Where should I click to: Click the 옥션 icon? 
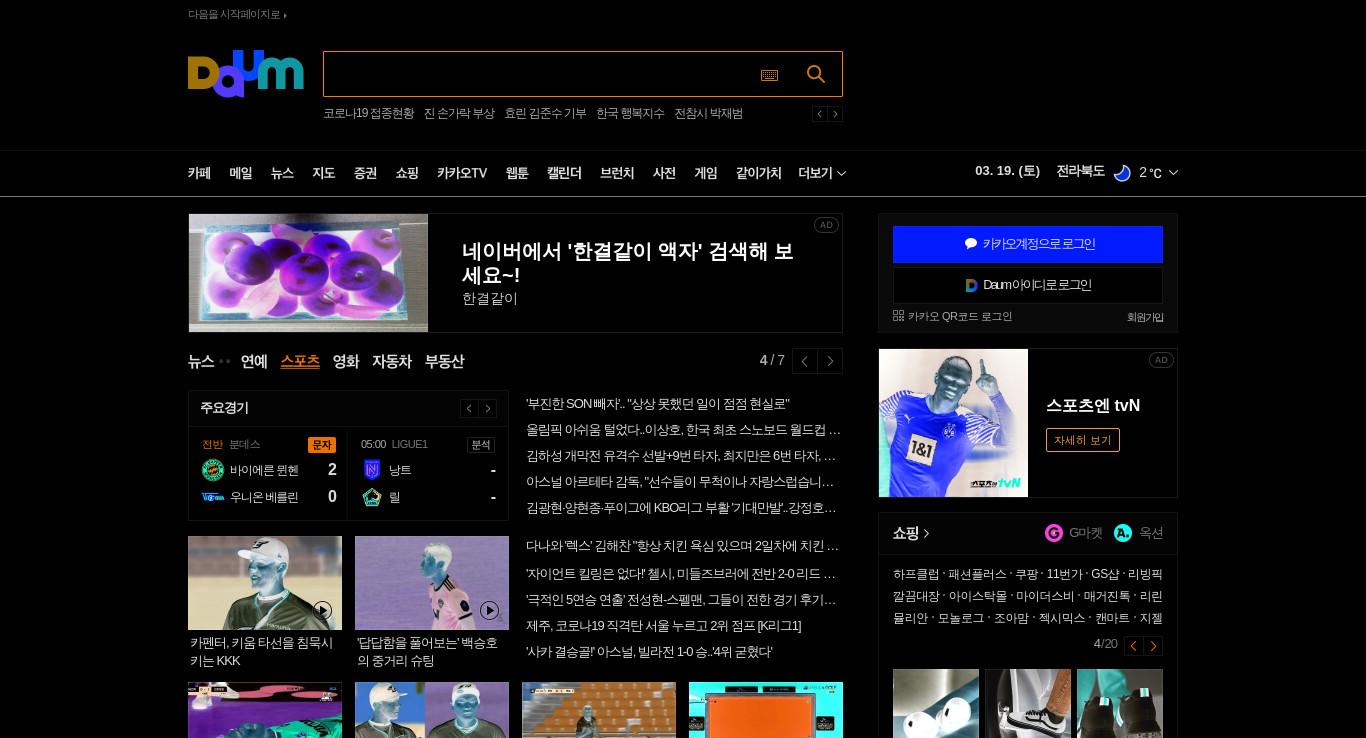point(1123,533)
